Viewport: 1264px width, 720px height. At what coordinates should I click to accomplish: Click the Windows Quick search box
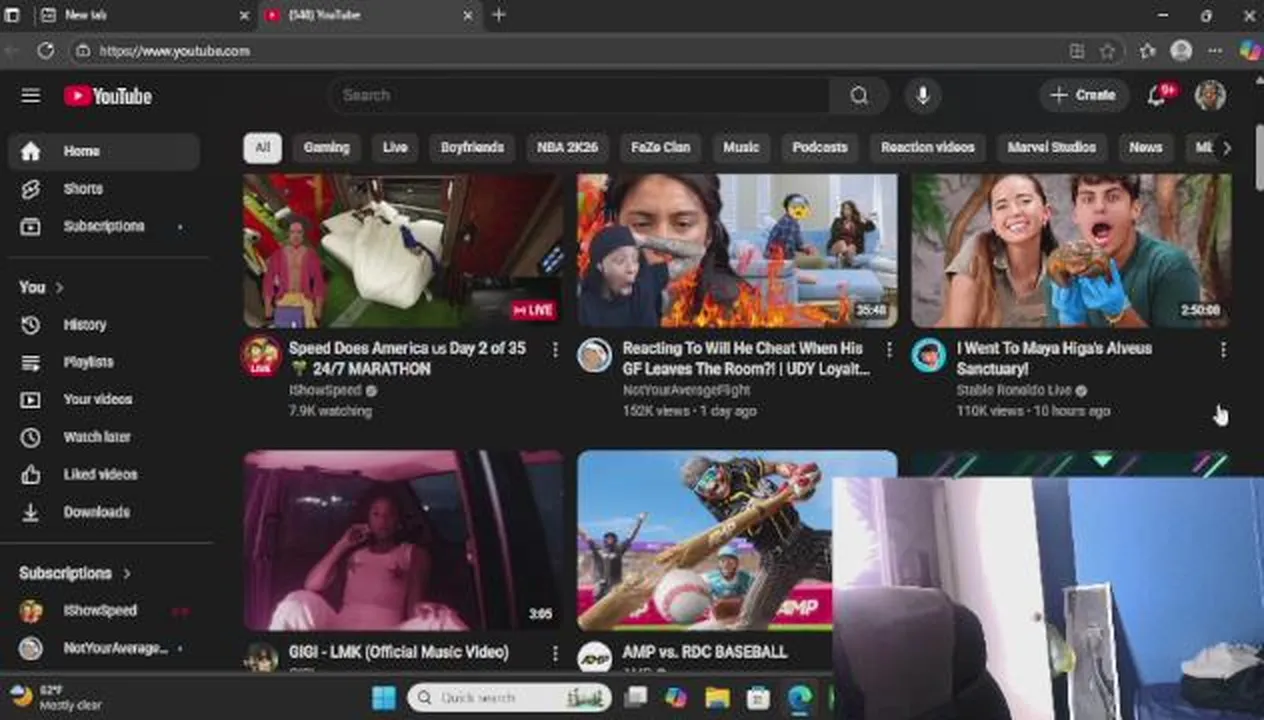pos(510,698)
